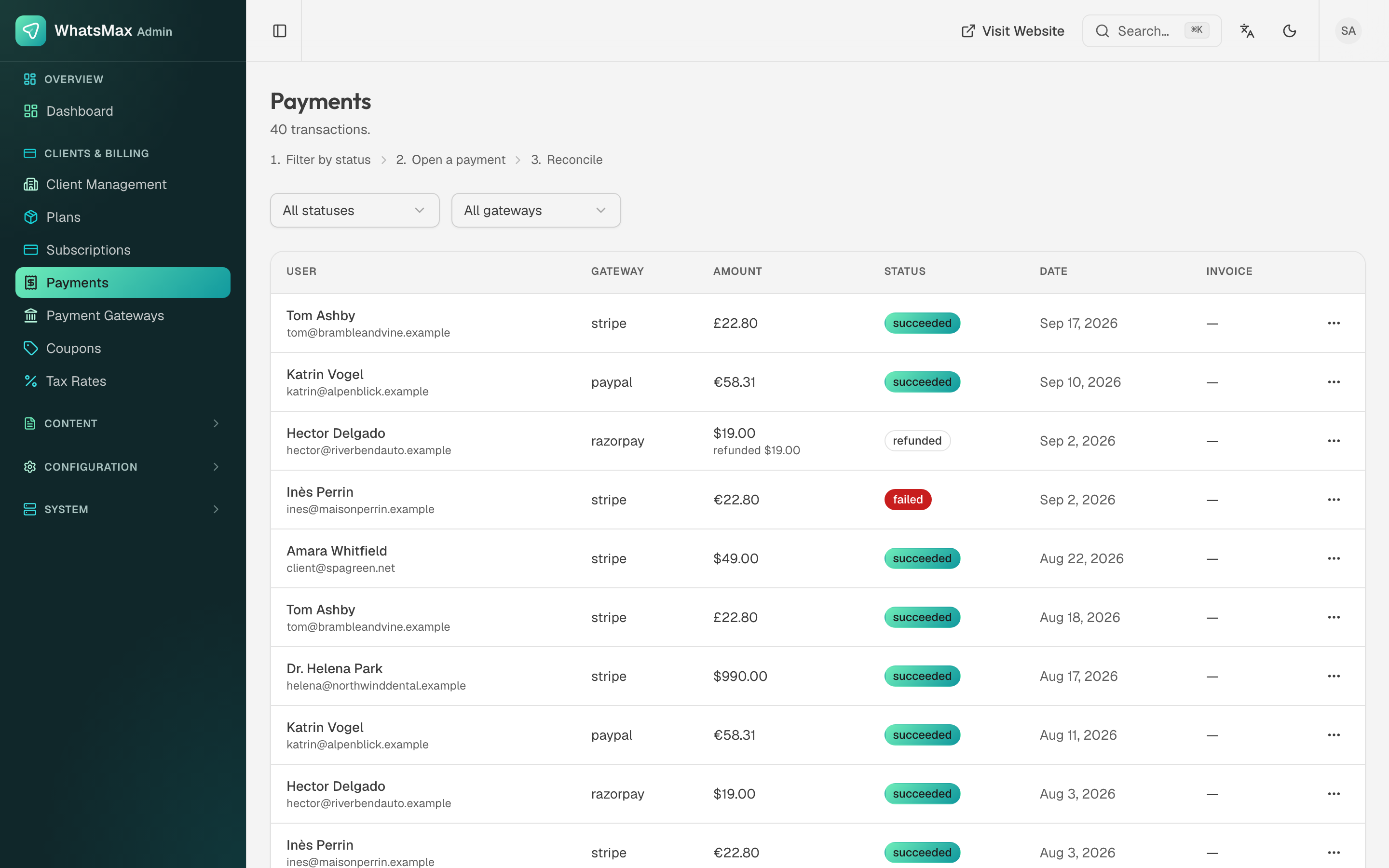This screenshot has width=1389, height=868.
Task: Click the WhatsMax paper-plane logo icon
Action: 31,31
